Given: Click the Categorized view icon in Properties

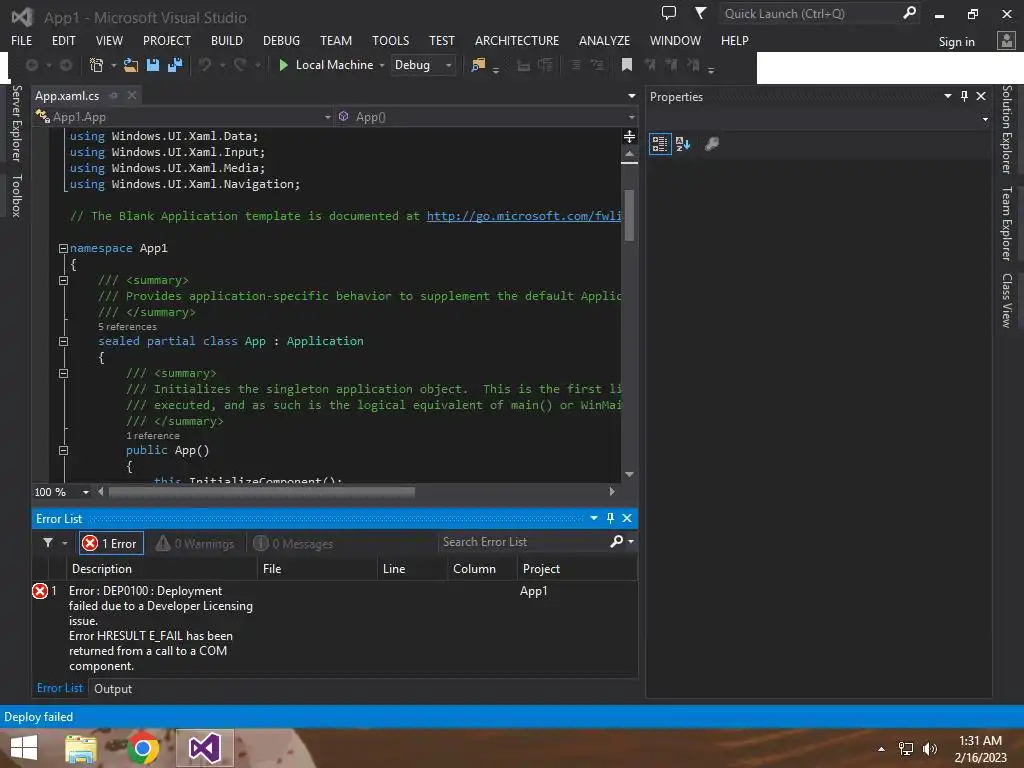Looking at the screenshot, I should (x=660, y=144).
